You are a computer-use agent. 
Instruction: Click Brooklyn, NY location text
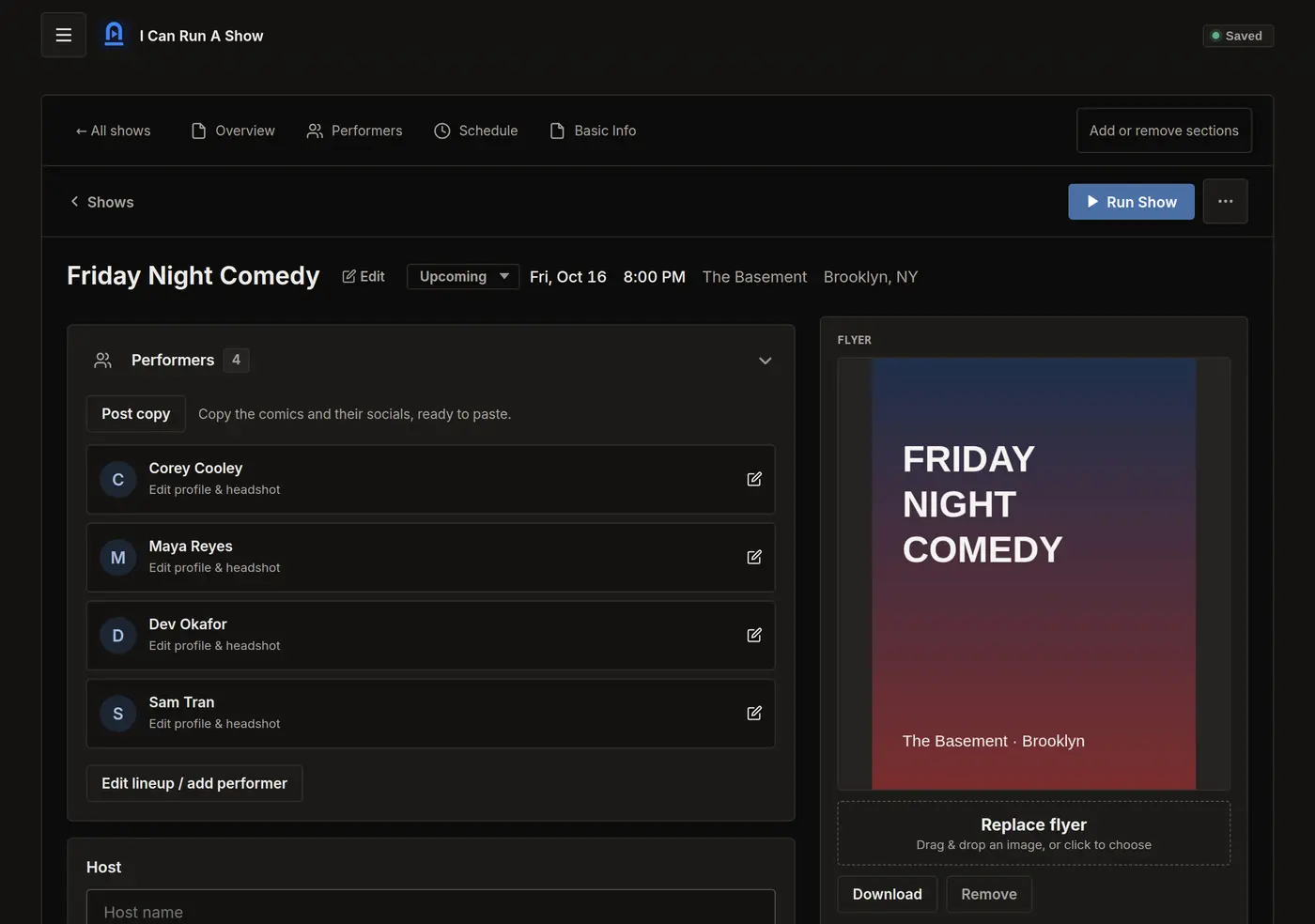coord(871,277)
